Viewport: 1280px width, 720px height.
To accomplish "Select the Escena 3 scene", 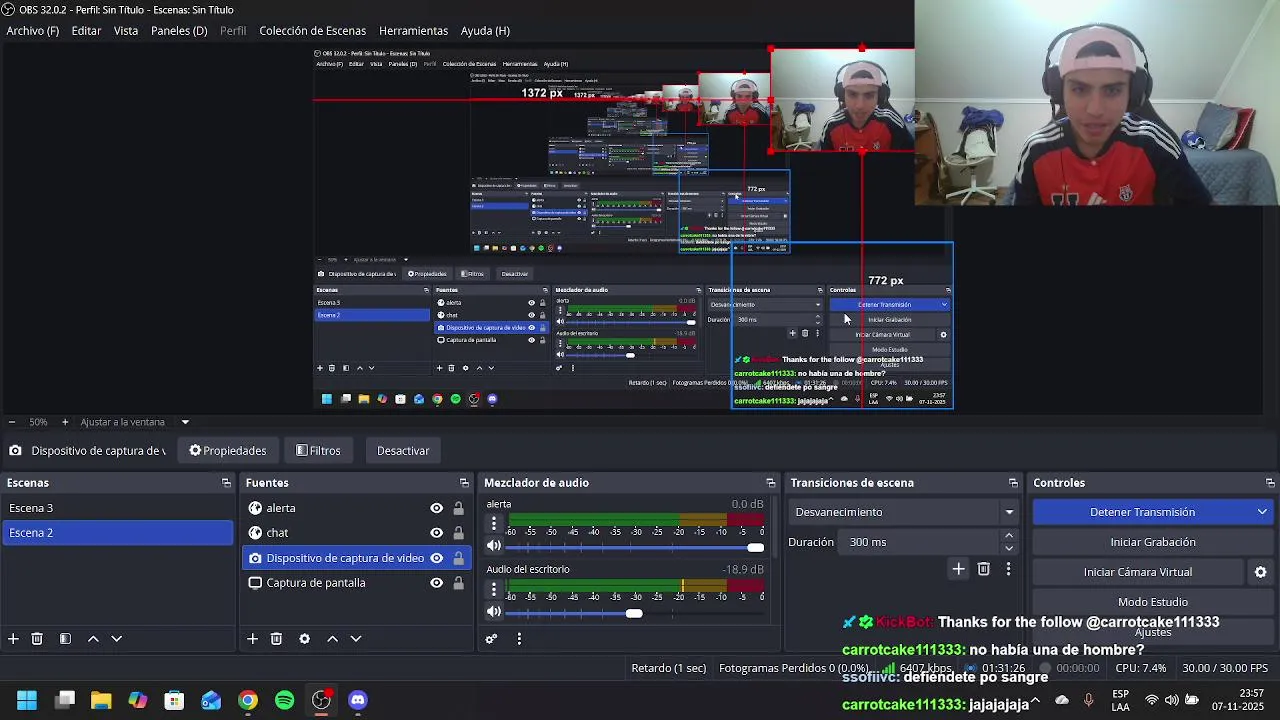I will click(x=118, y=508).
